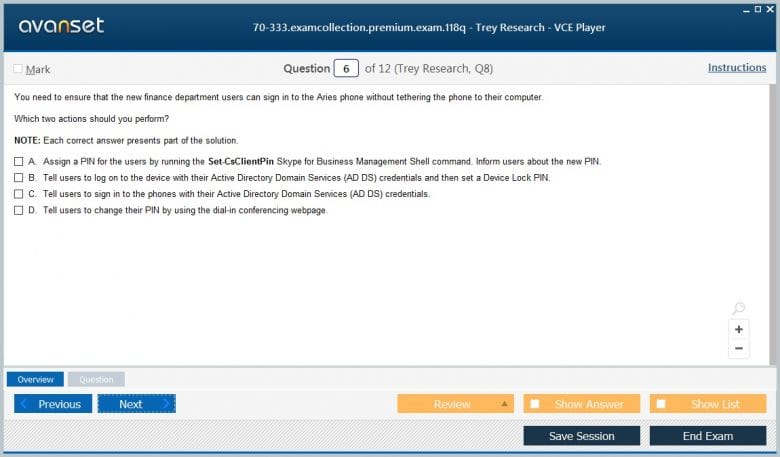Click answer B text about Device Lock PIN
This screenshot has width=780, height=457.
[x=296, y=178]
